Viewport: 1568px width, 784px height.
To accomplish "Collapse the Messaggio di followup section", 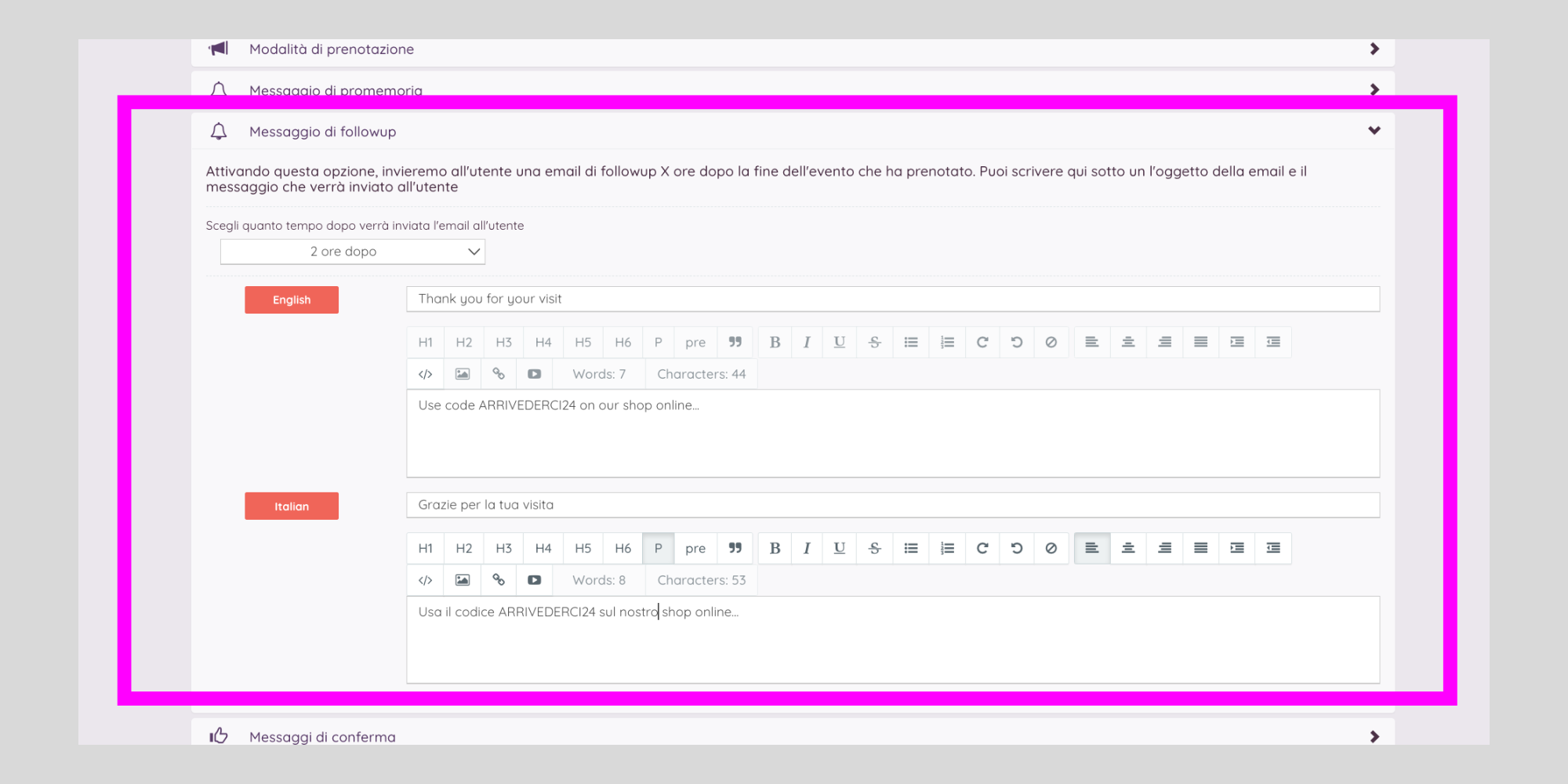I will pos(1374,130).
